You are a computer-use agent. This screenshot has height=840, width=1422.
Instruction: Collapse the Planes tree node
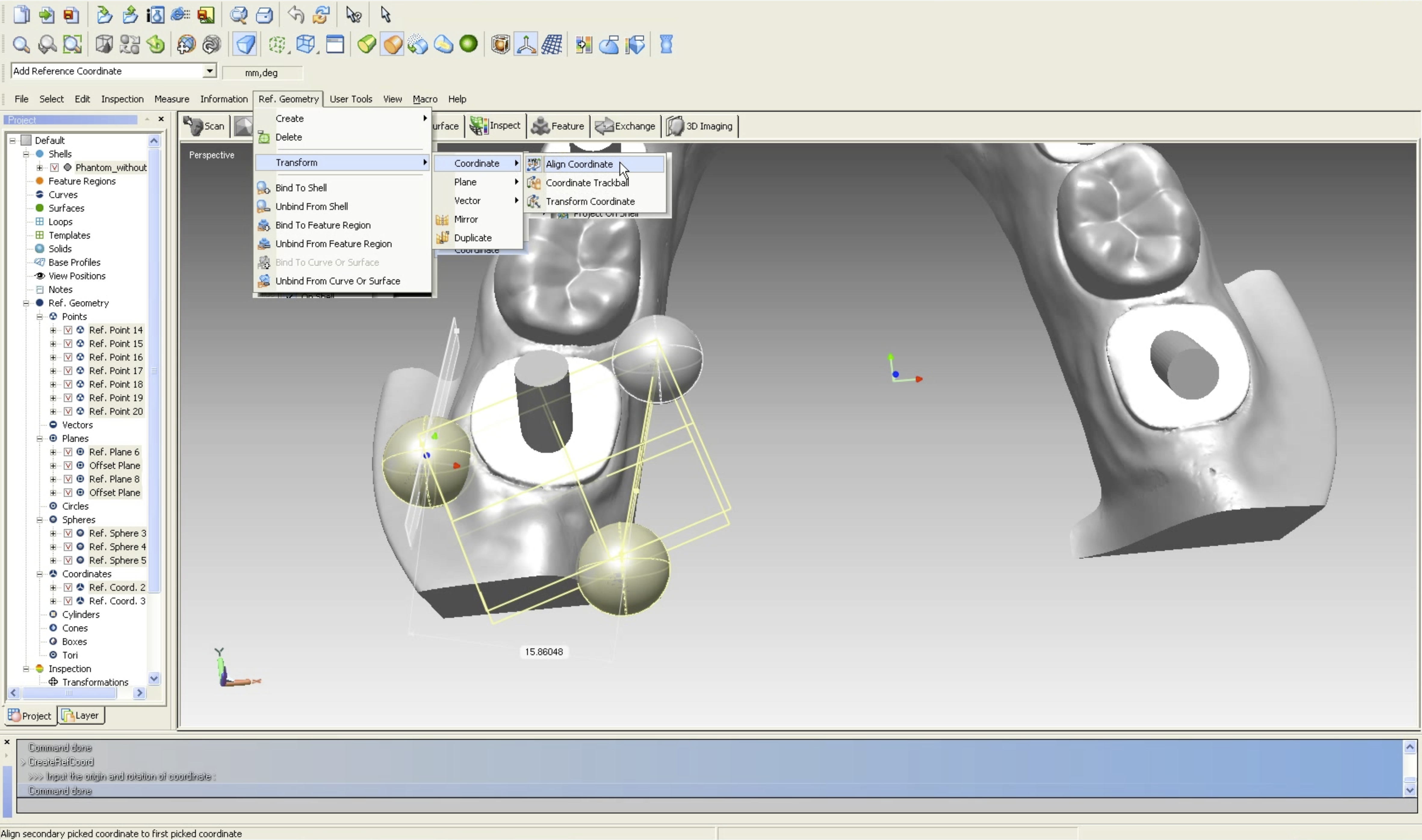point(40,439)
